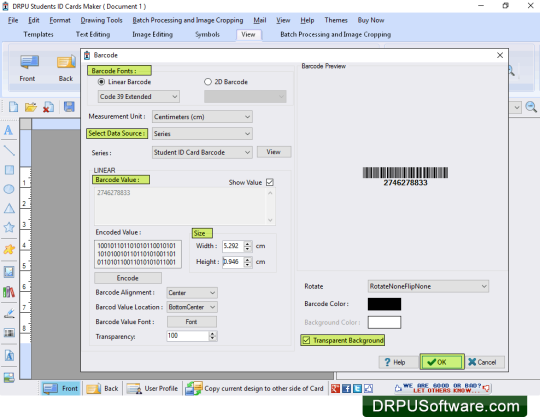Pick the white Background Color swatch
Screen dimensions: 540x417
(x=384, y=323)
